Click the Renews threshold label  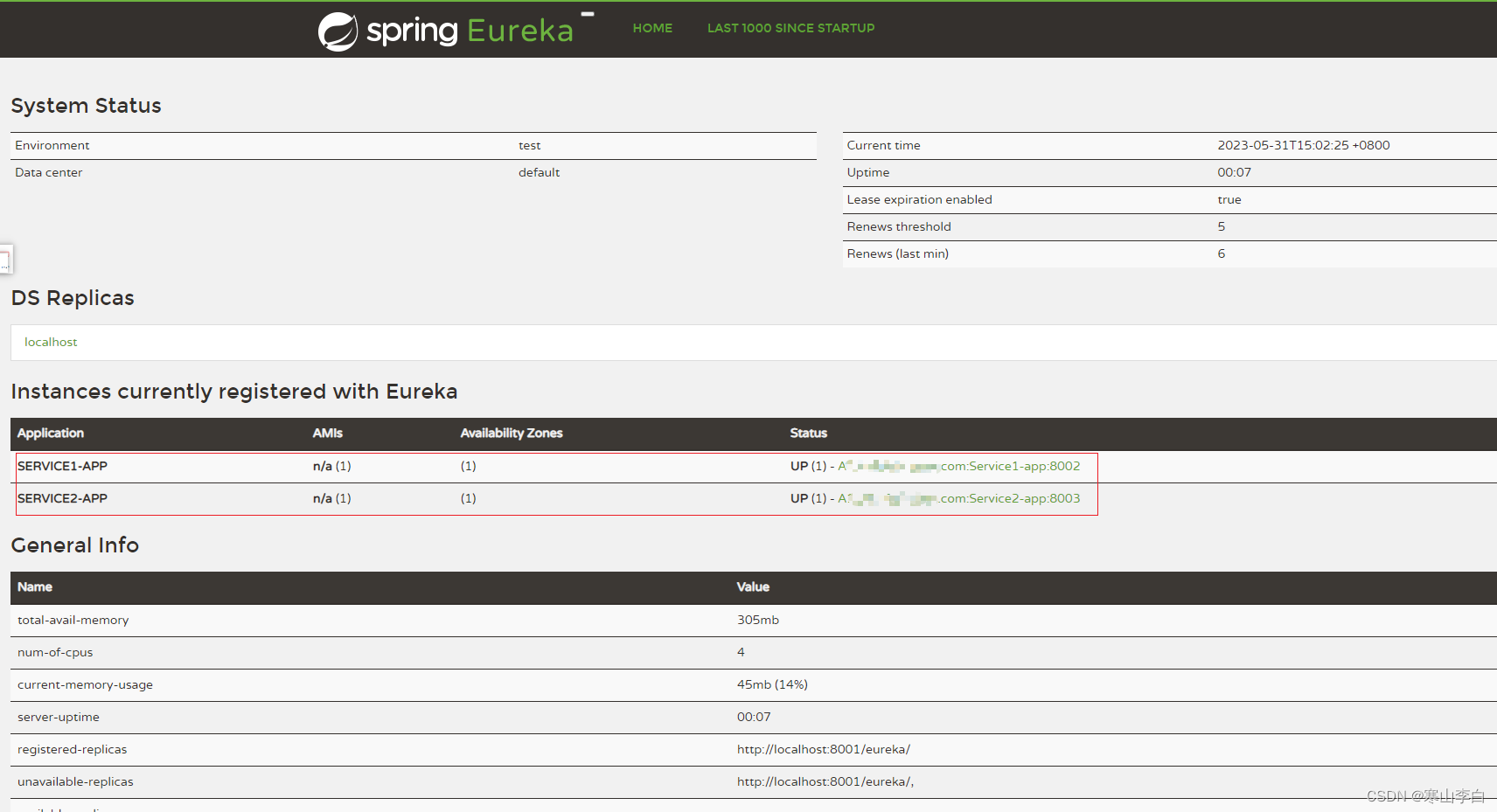[x=899, y=226]
